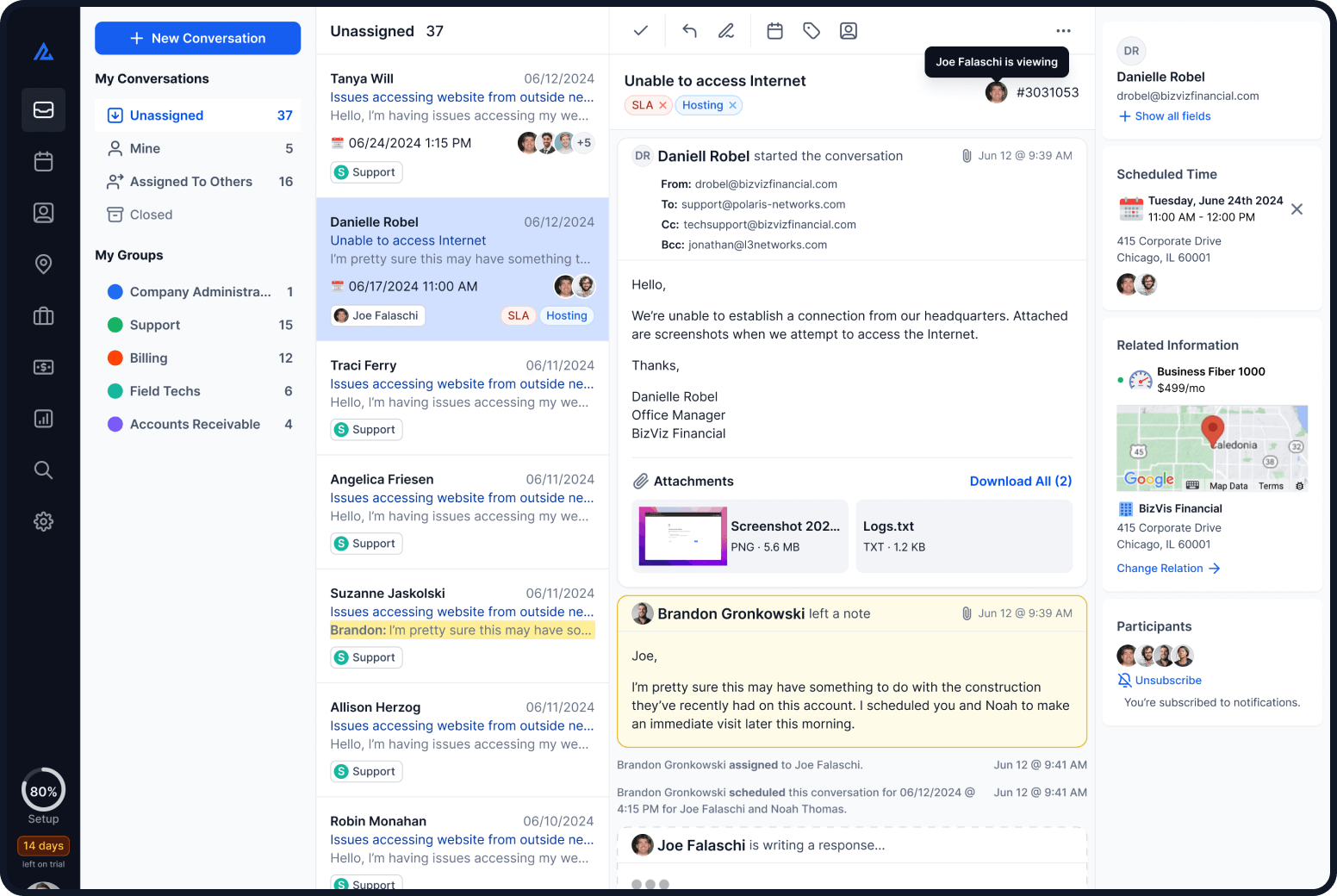
Task: Open the three-dot more options menu
Action: click(1063, 31)
